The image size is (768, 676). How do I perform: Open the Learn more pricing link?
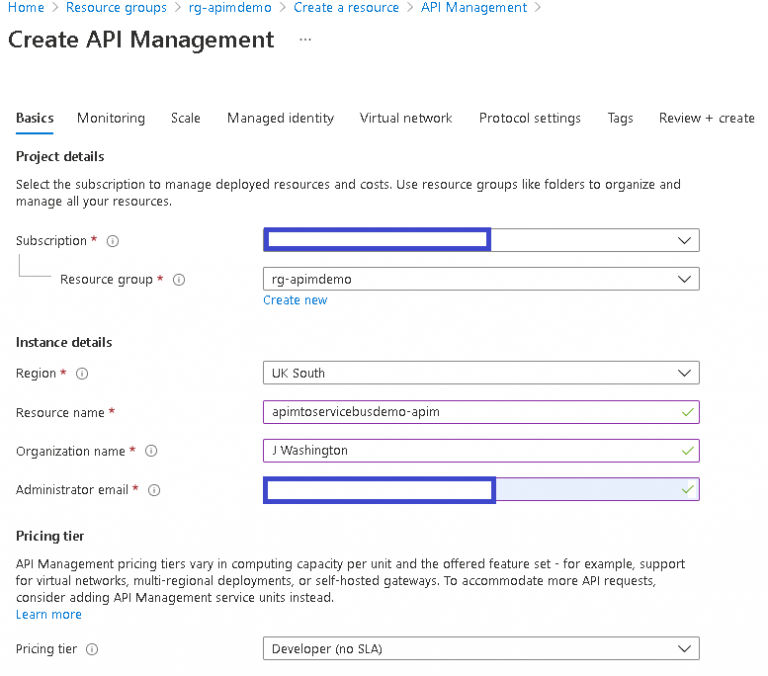pos(48,614)
